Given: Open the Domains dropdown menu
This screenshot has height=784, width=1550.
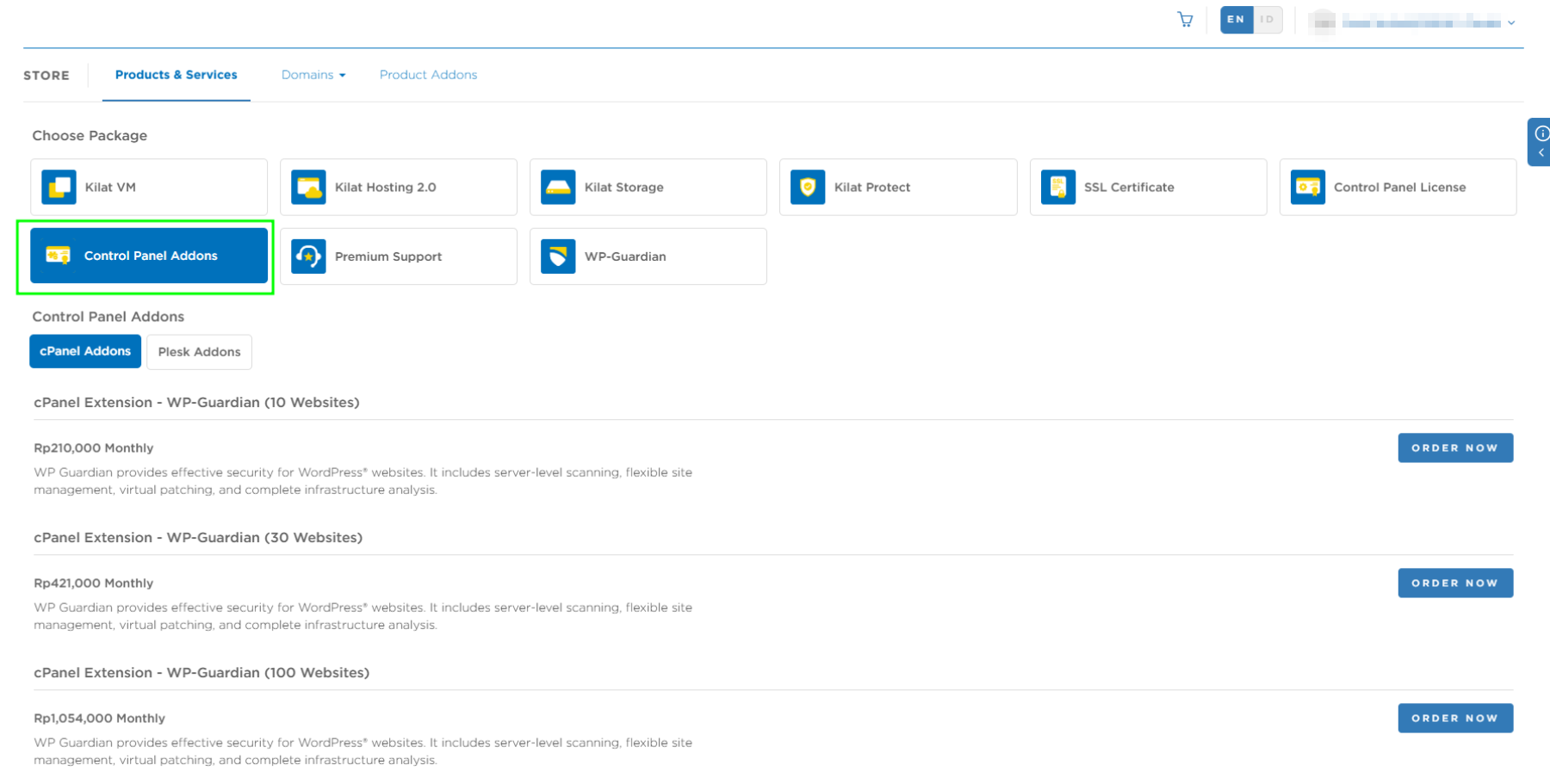Looking at the screenshot, I should 313,75.
